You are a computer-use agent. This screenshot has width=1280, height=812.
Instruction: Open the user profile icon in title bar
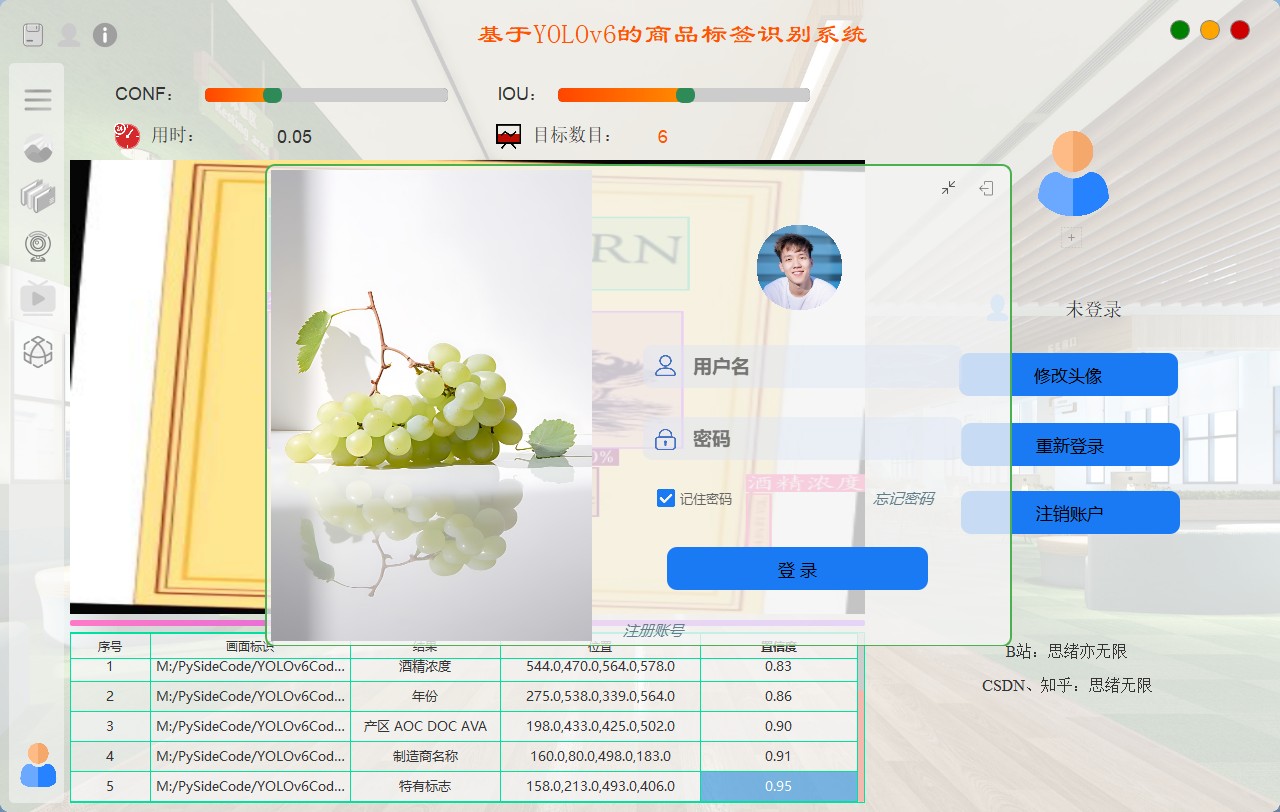[69, 35]
